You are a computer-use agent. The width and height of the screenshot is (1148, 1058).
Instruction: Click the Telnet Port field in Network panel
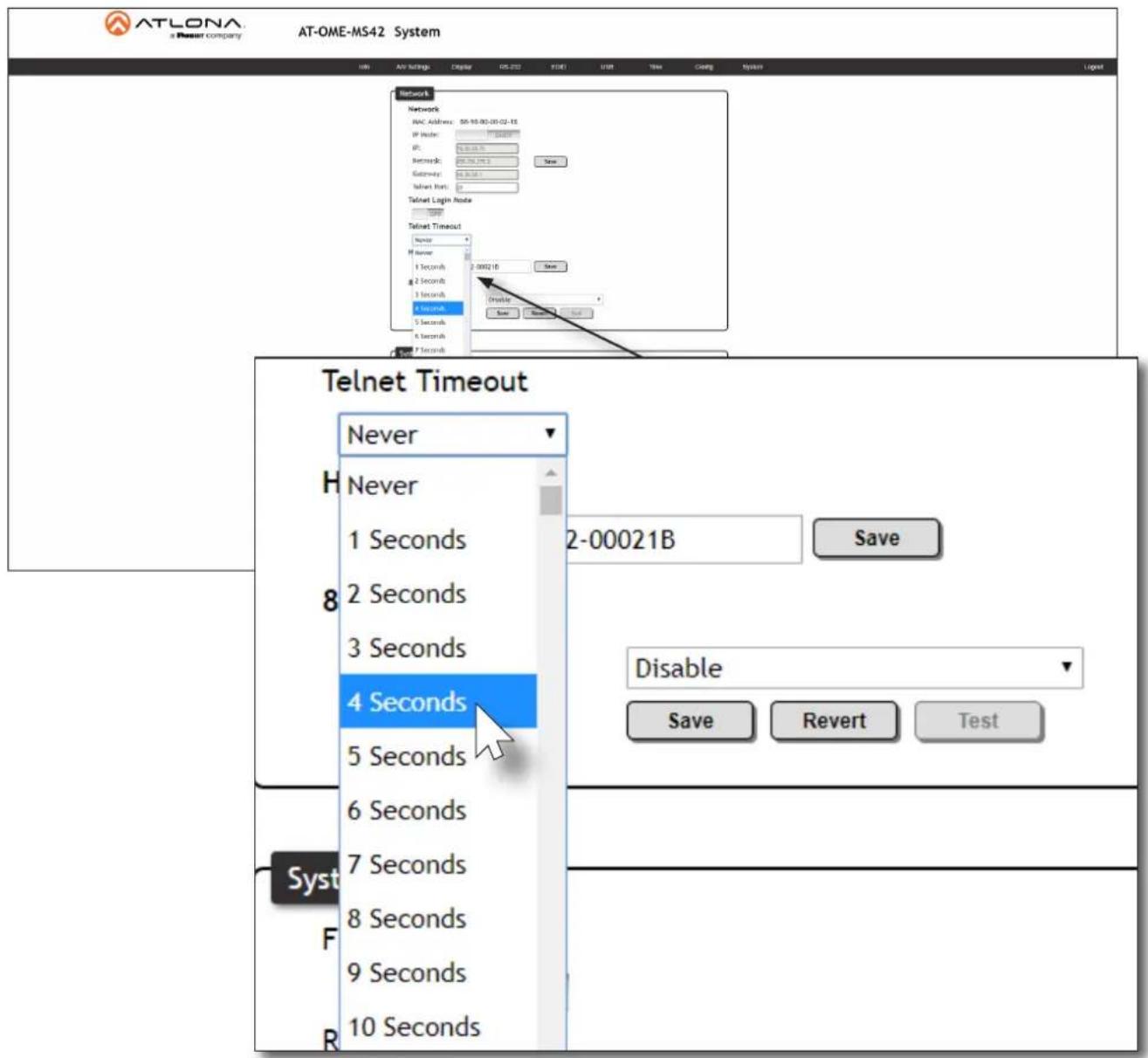tap(487, 187)
